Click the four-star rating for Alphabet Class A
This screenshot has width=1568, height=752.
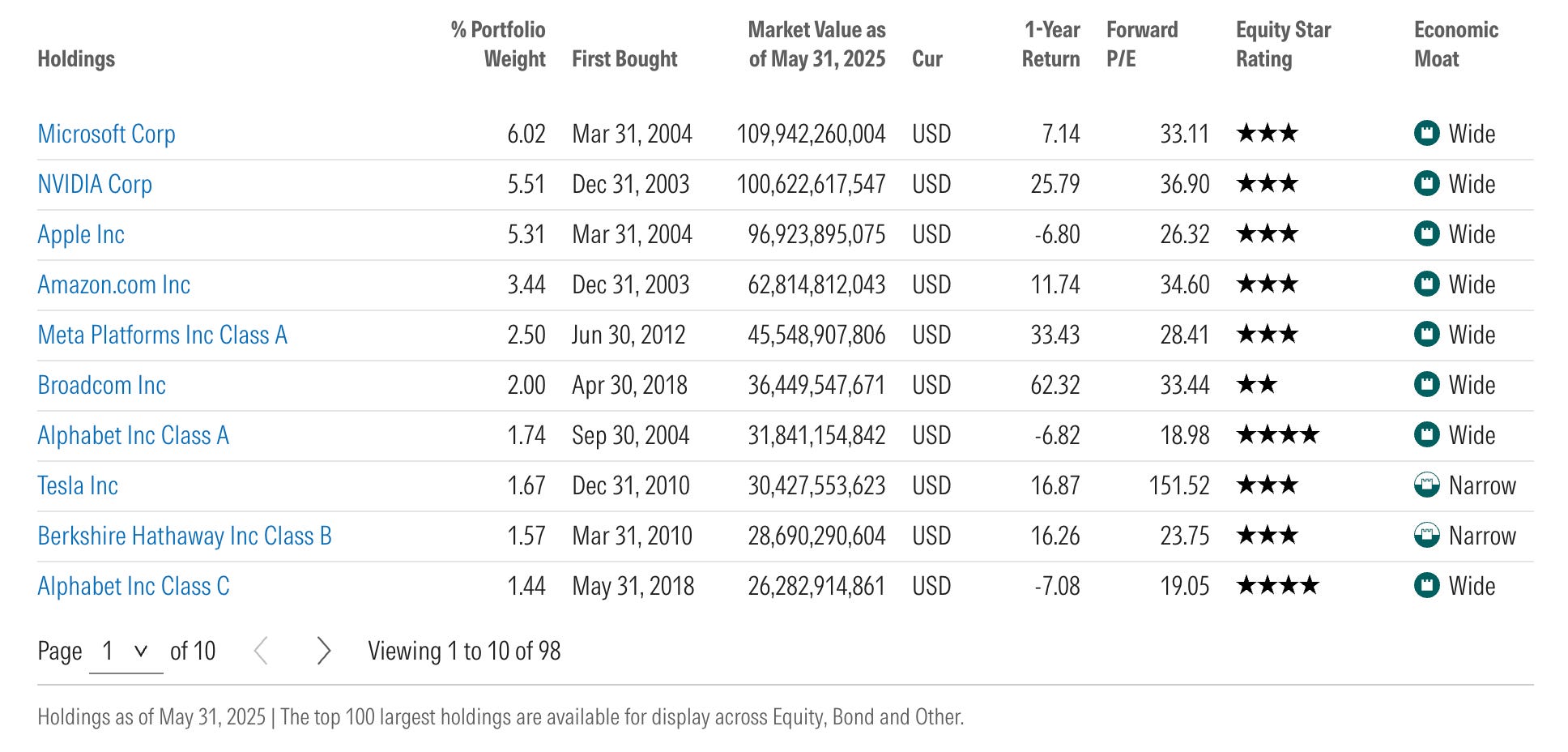point(1278,435)
